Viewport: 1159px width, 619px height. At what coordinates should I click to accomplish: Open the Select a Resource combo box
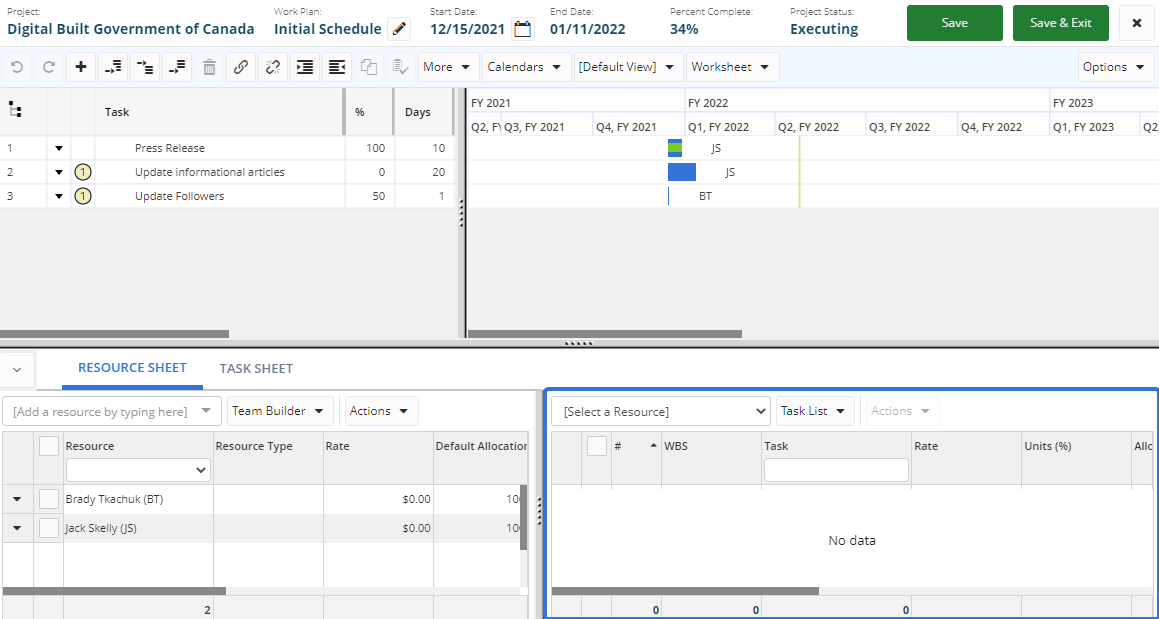(660, 411)
